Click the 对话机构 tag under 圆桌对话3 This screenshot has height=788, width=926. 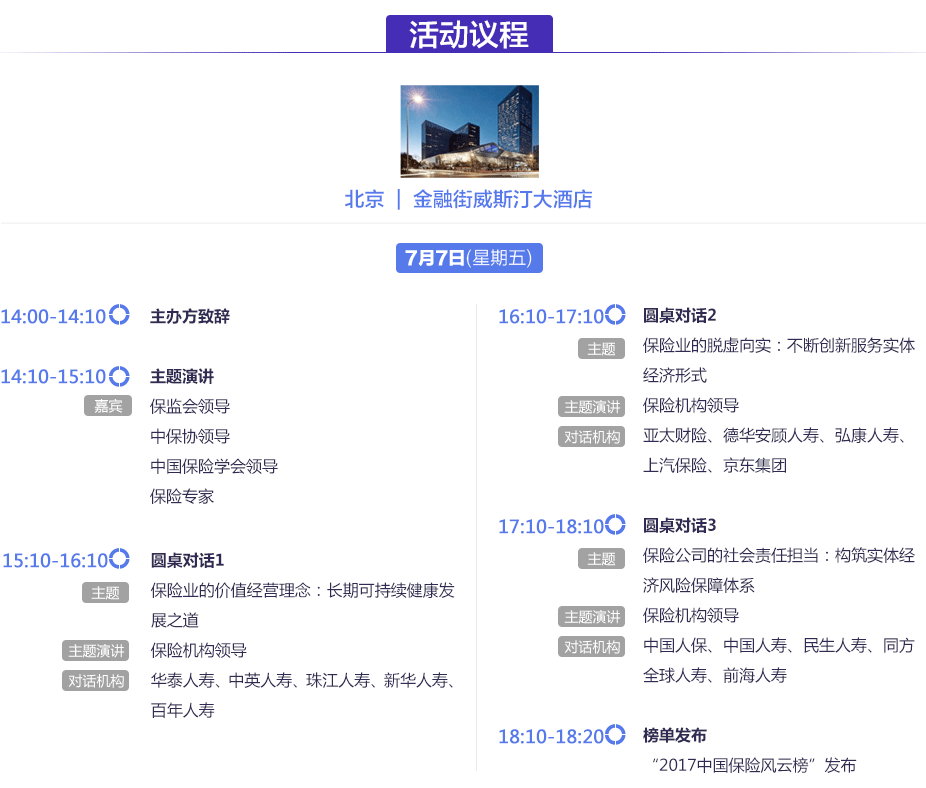pos(592,647)
